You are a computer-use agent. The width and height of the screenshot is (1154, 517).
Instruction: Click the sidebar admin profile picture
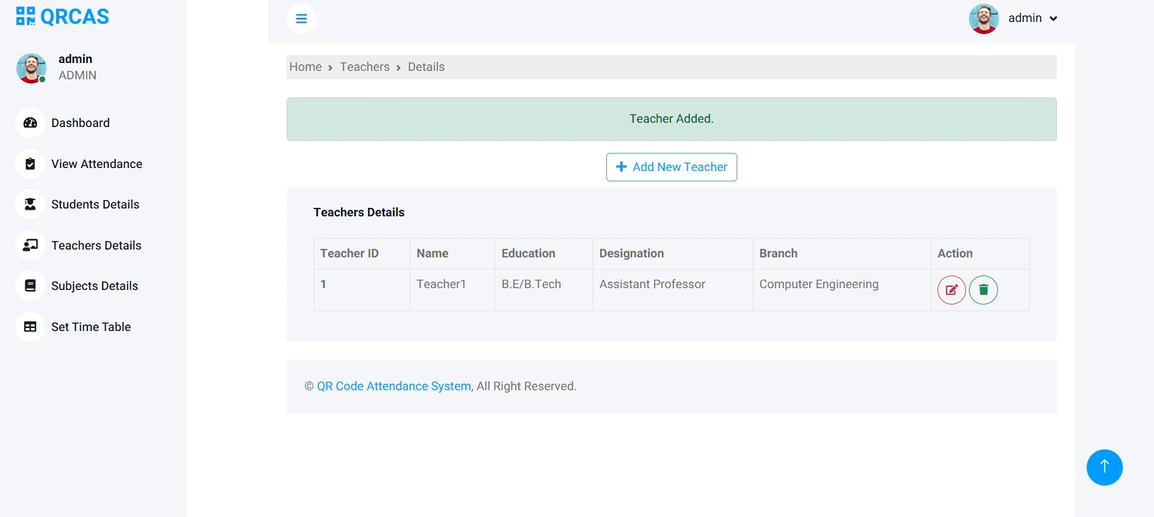31,68
